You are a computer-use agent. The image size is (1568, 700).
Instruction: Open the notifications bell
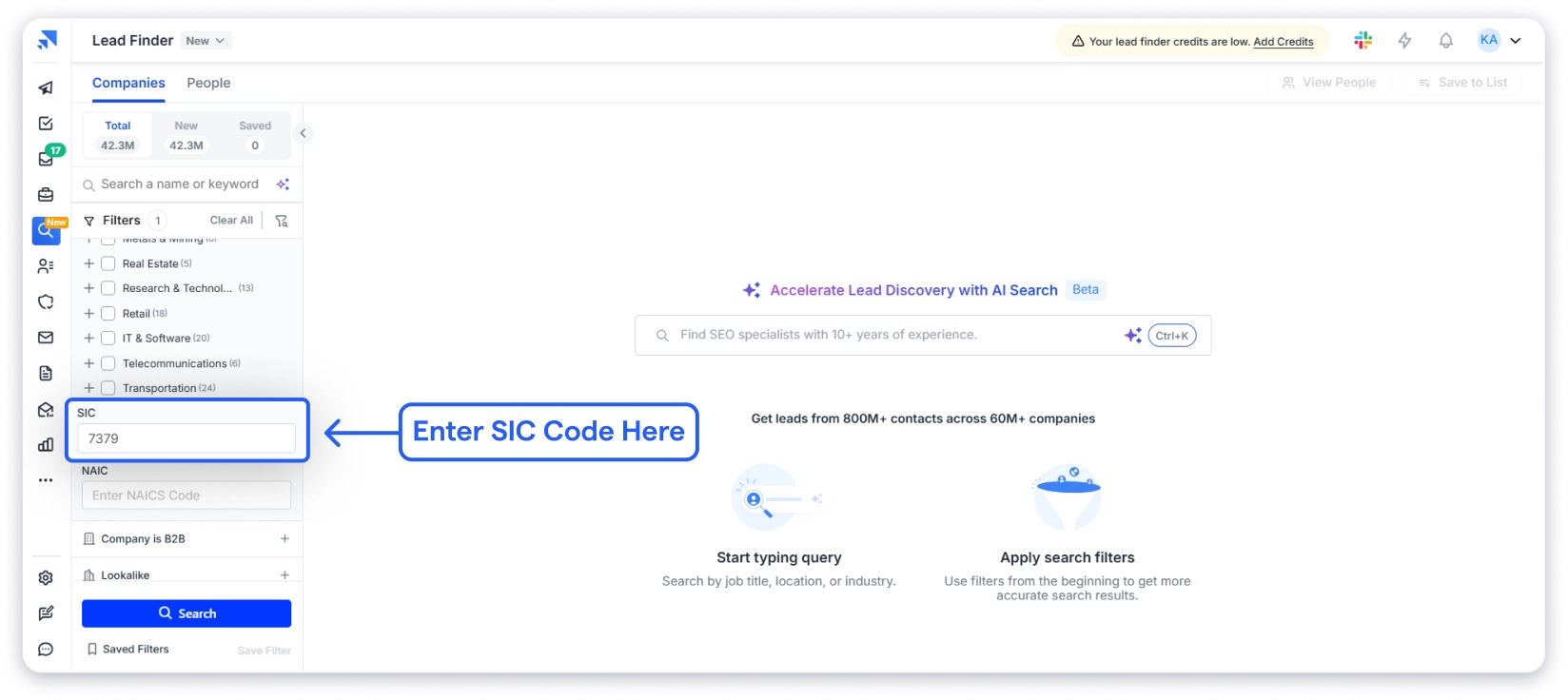1446,40
